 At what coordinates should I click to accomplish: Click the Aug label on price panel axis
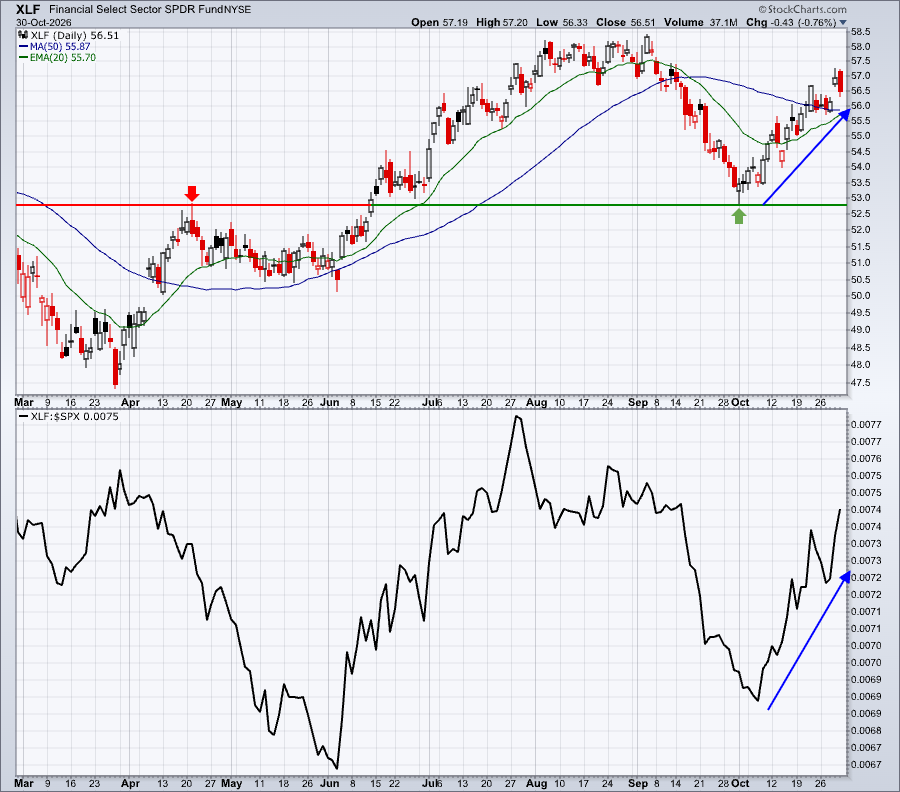[537, 403]
